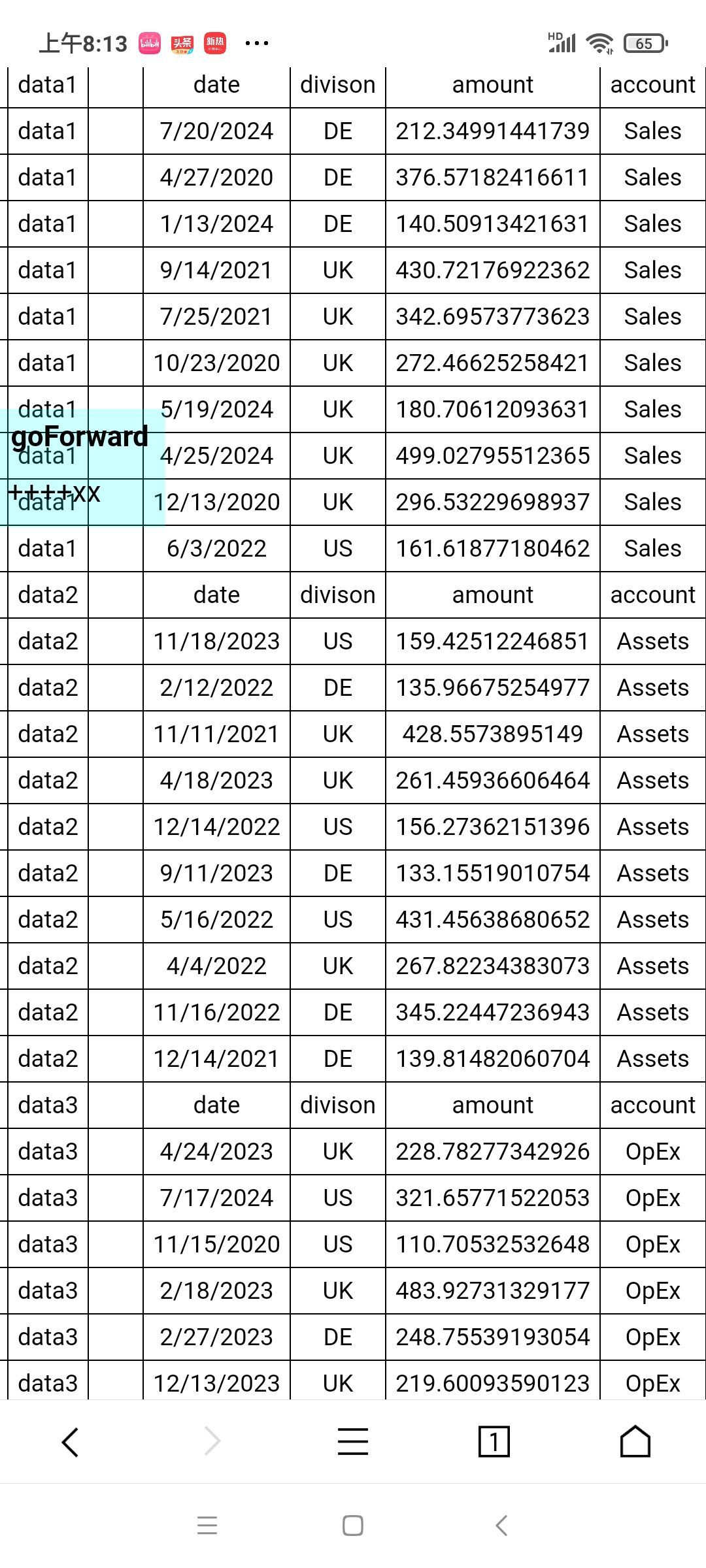
Task: Tap the status bar three-dots overflow
Action: (x=256, y=43)
